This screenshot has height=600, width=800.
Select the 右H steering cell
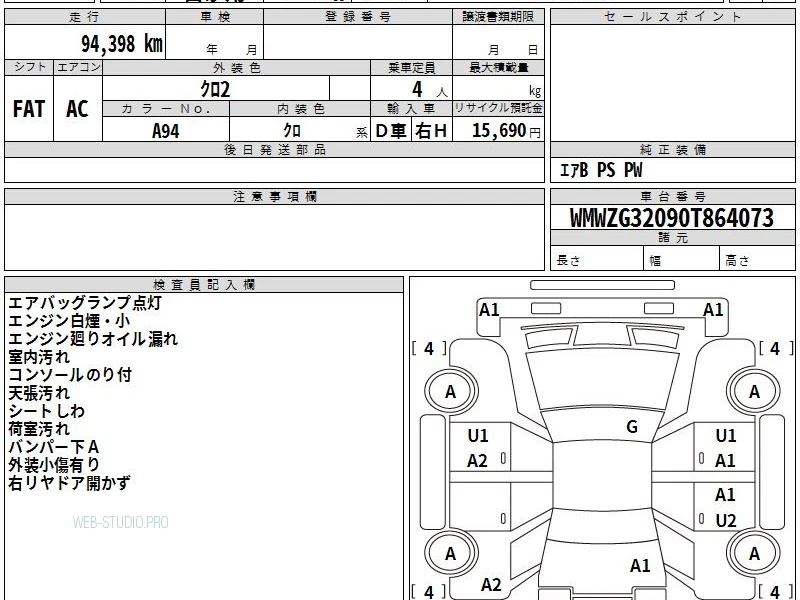(x=432, y=131)
